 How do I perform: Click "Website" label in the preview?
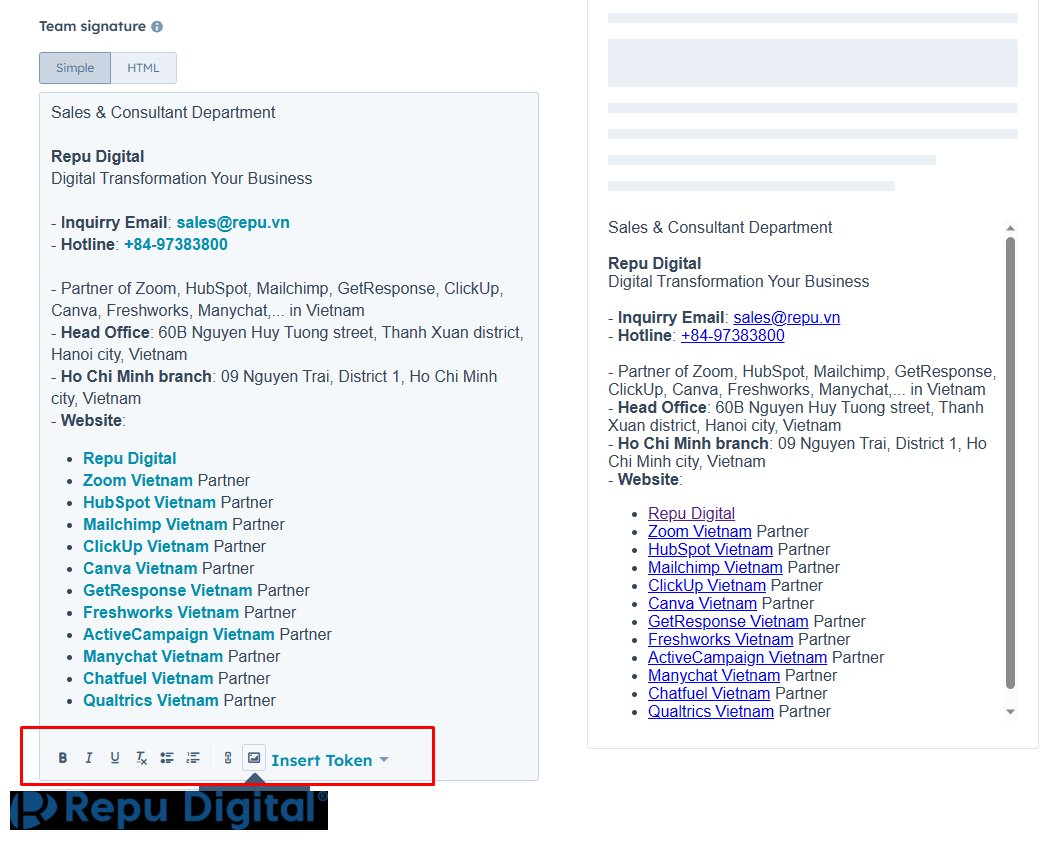tap(648, 479)
